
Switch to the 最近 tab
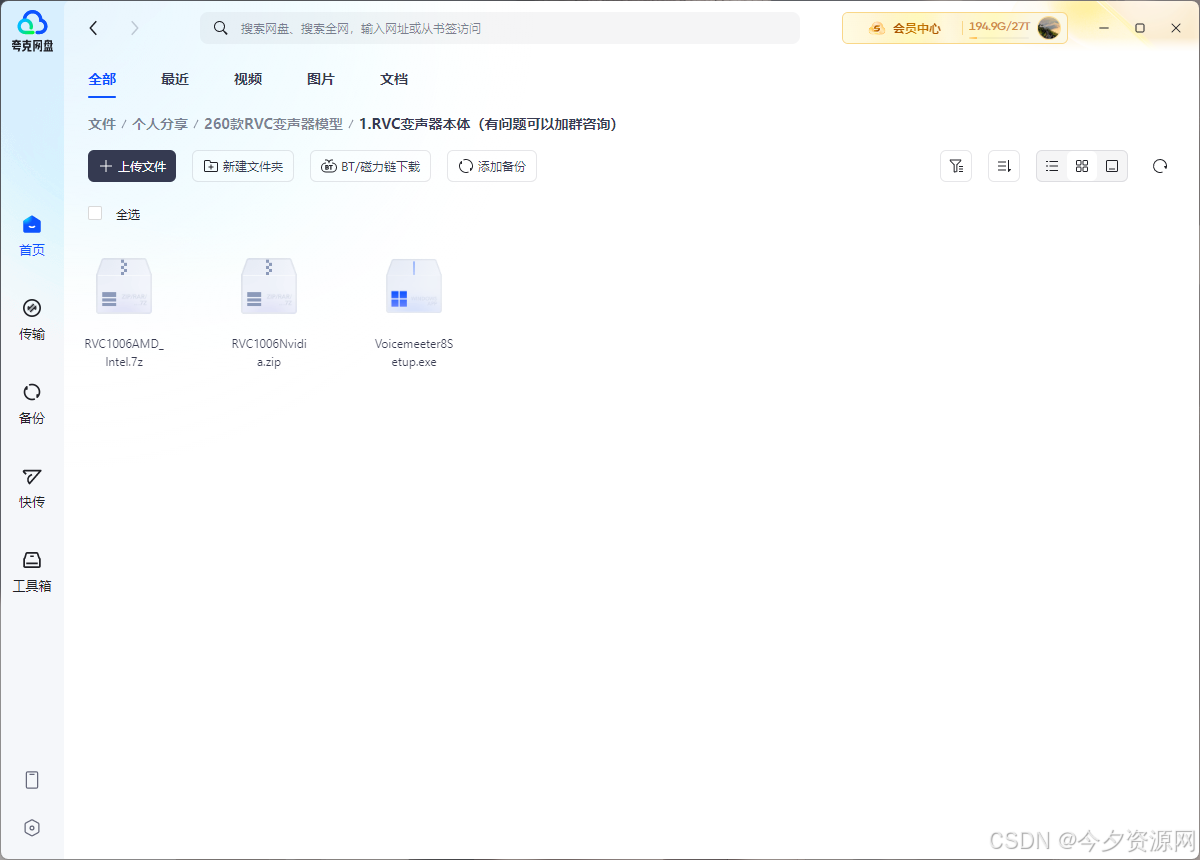(175, 79)
